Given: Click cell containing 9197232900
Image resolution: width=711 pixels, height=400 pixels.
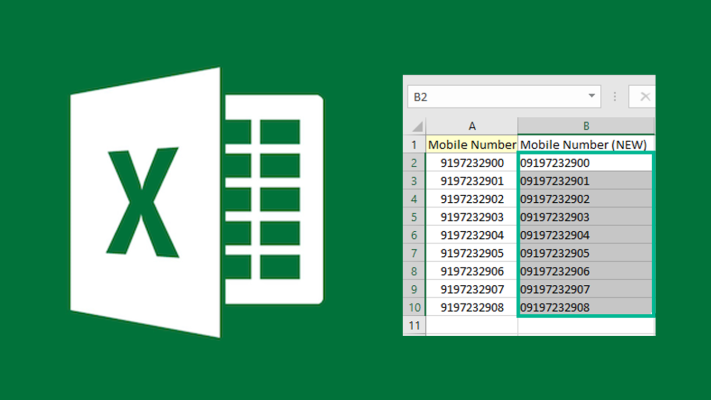Looking at the screenshot, I should click(472, 163).
